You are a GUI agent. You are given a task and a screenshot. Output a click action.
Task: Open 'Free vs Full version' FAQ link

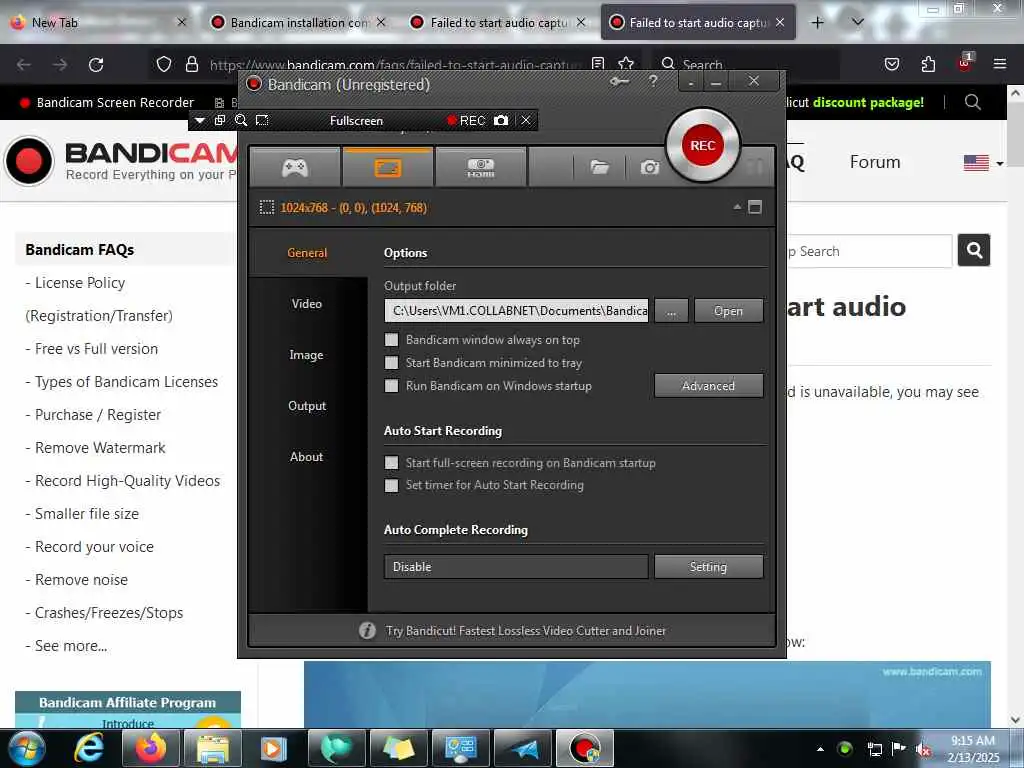(96, 349)
